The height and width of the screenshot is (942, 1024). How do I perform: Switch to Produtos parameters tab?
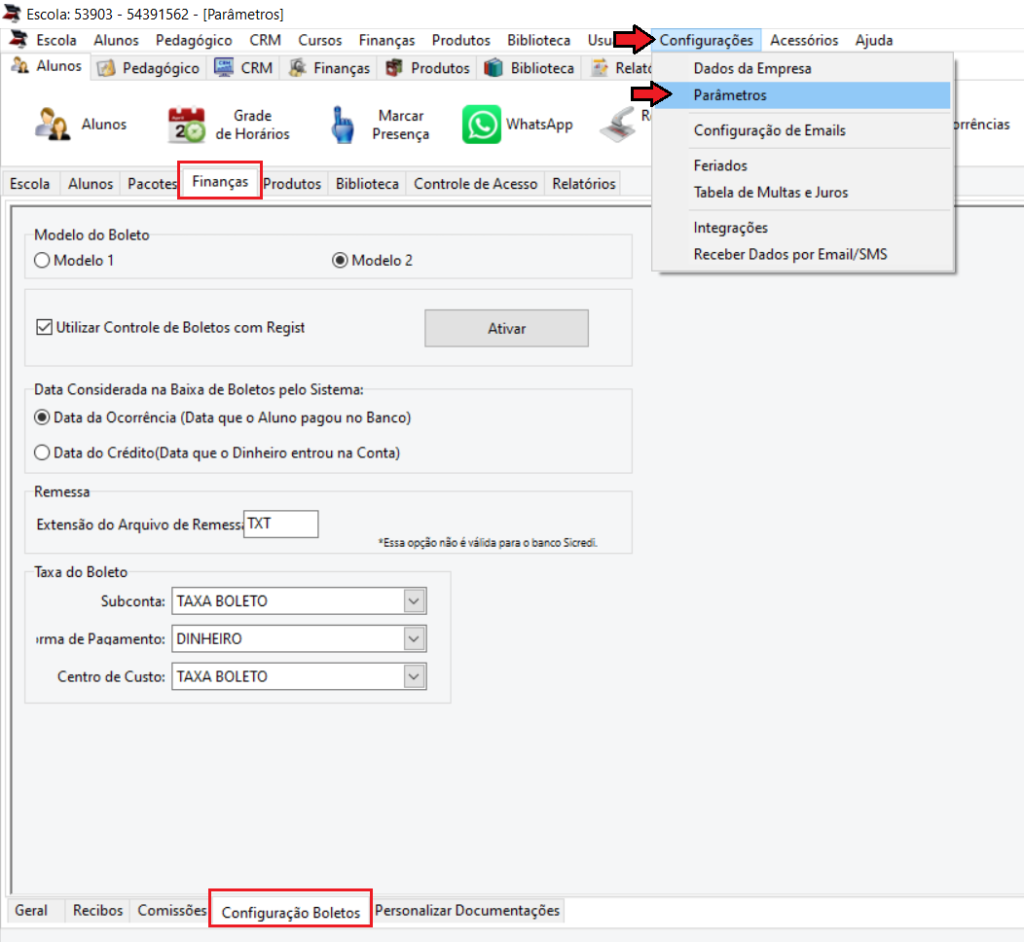[293, 184]
